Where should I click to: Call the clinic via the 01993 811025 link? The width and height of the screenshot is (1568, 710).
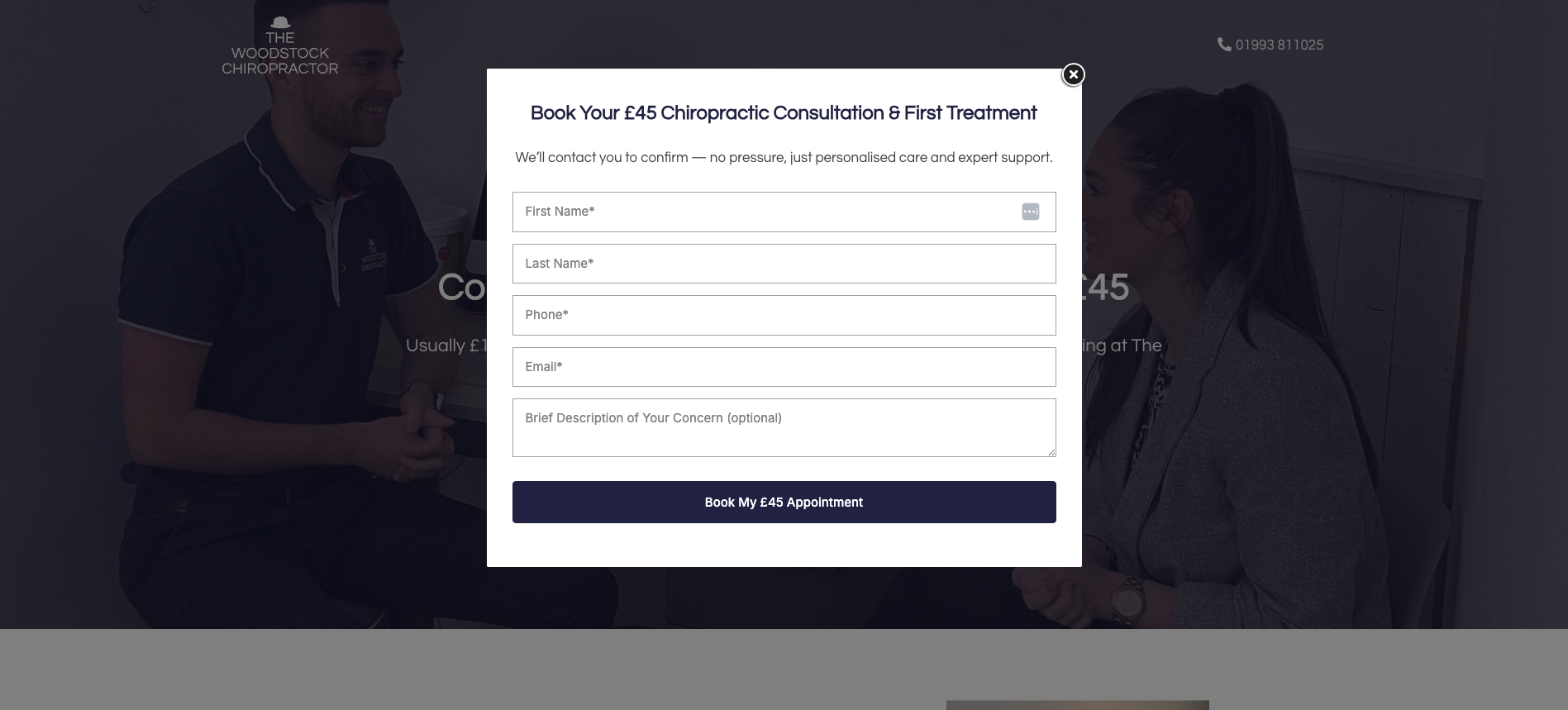(x=1279, y=45)
